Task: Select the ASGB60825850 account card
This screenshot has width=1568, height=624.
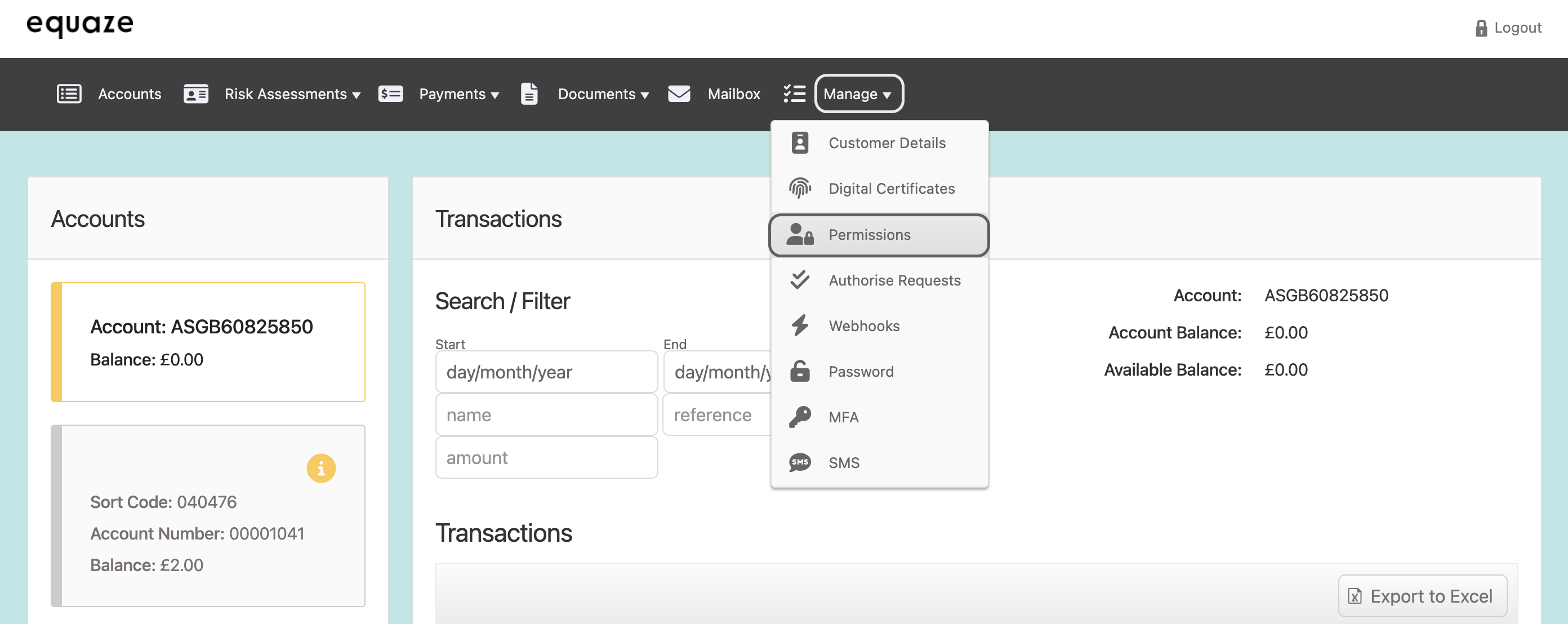Action: coord(208,341)
